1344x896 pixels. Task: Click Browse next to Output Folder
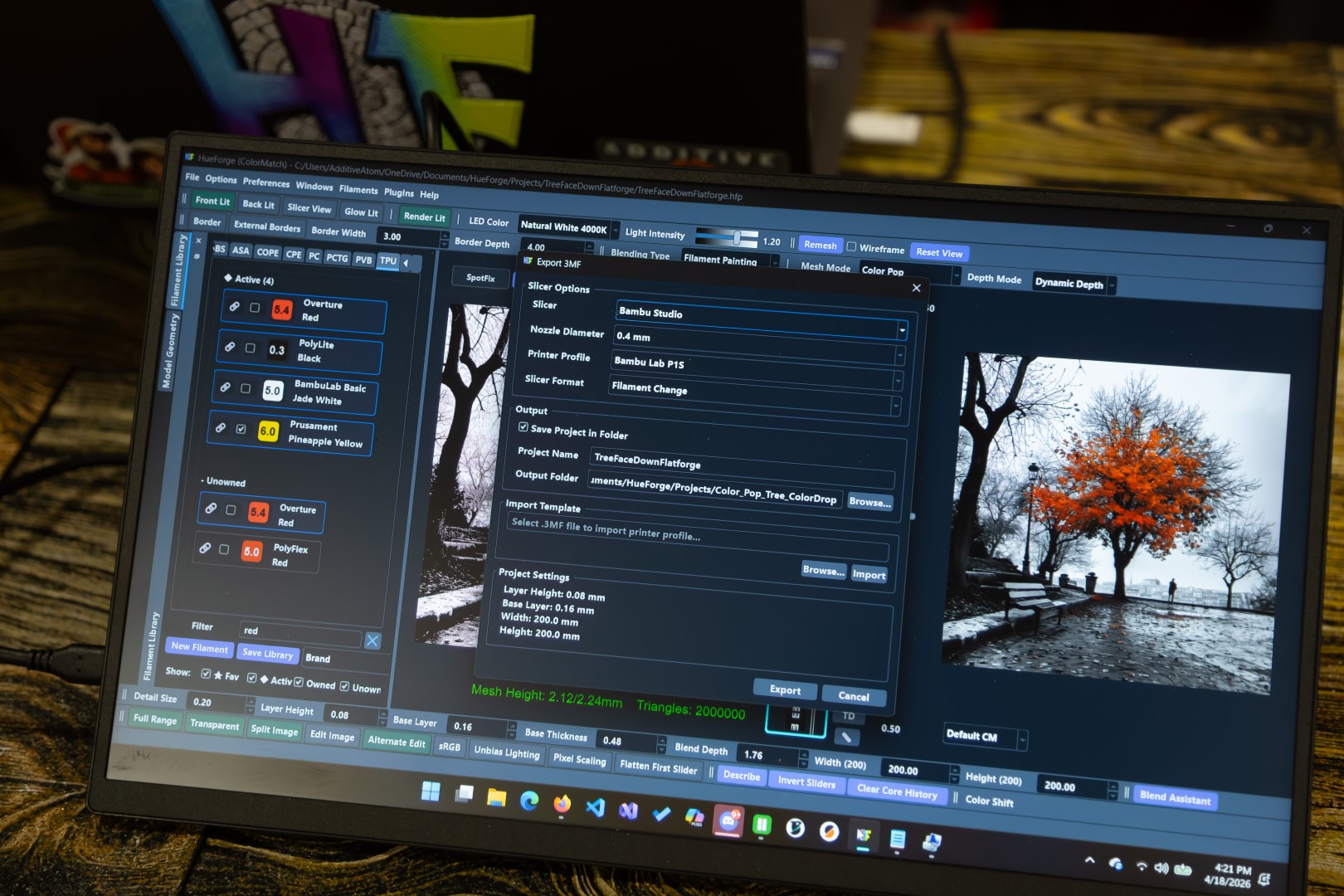(x=869, y=502)
